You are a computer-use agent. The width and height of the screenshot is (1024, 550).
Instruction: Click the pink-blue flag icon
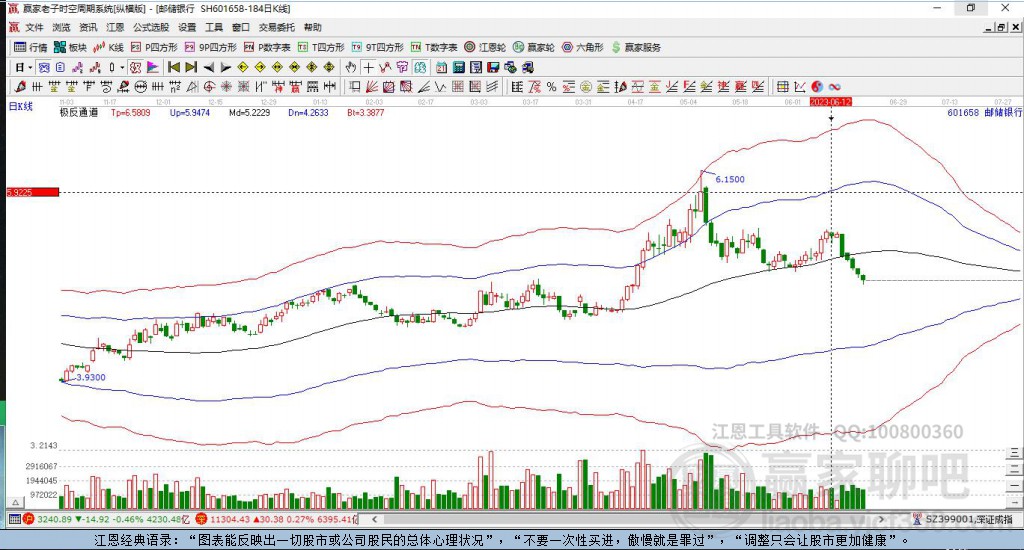coord(153,67)
